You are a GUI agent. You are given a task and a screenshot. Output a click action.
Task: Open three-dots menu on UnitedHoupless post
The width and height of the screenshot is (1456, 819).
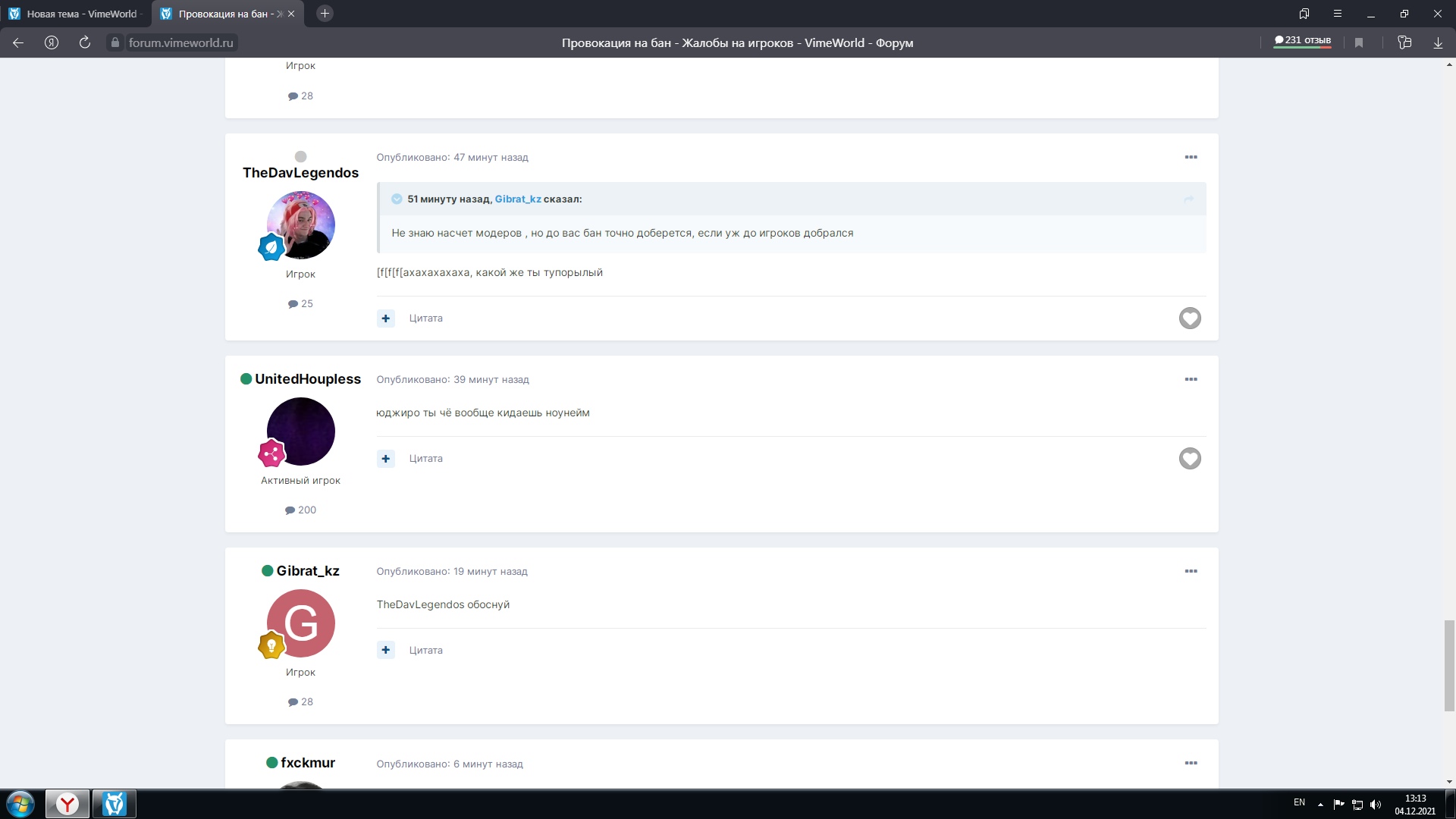click(x=1191, y=379)
